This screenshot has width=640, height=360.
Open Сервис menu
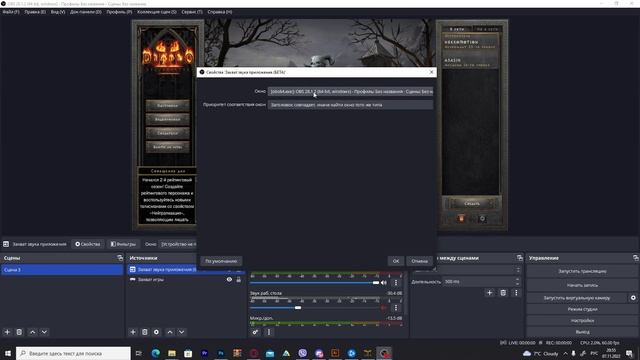[192, 12]
